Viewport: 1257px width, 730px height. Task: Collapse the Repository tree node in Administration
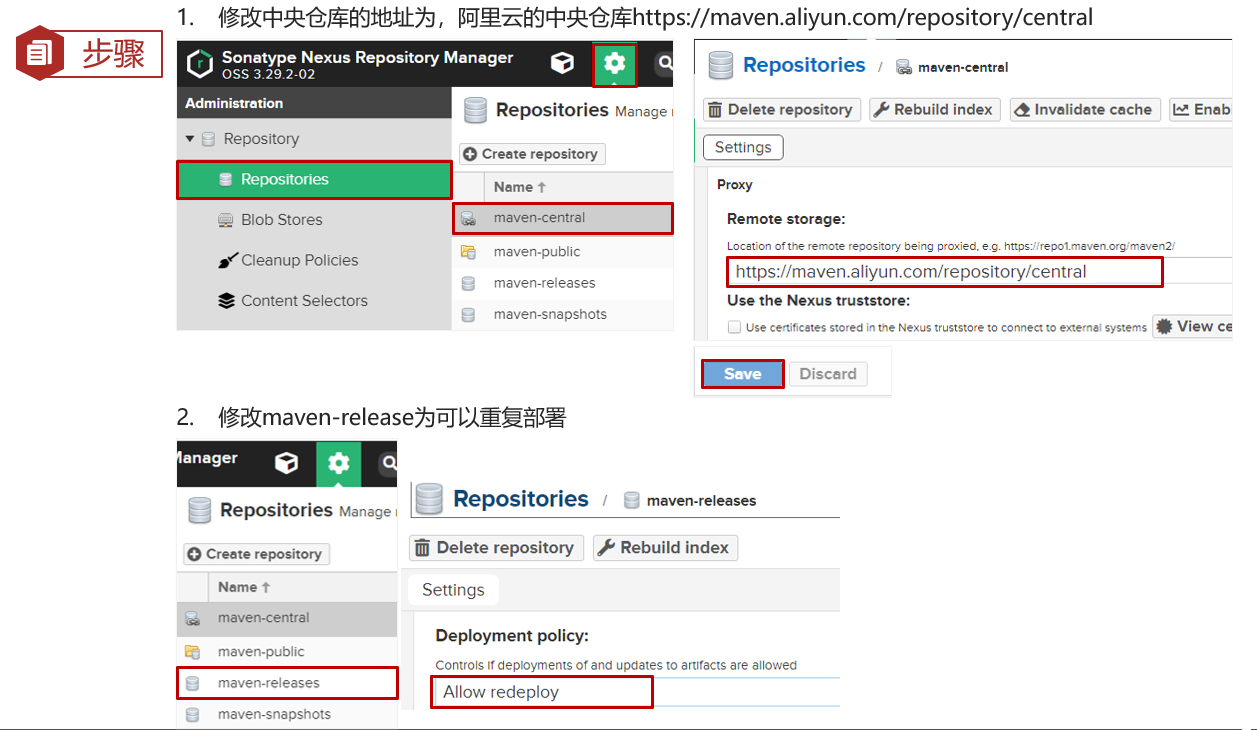[x=190, y=139]
